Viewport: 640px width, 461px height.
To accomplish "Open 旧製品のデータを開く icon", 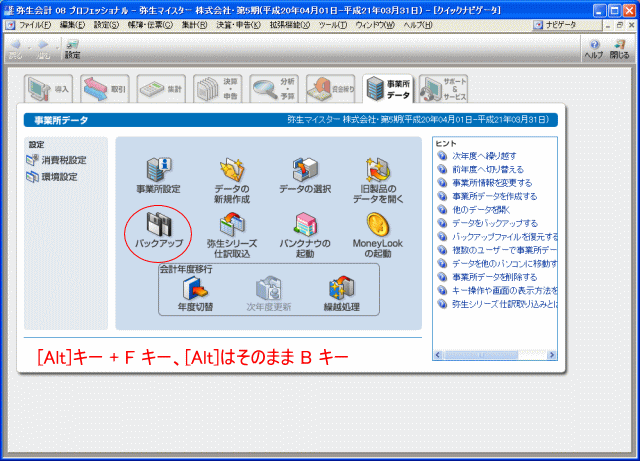I will (x=378, y=180).
